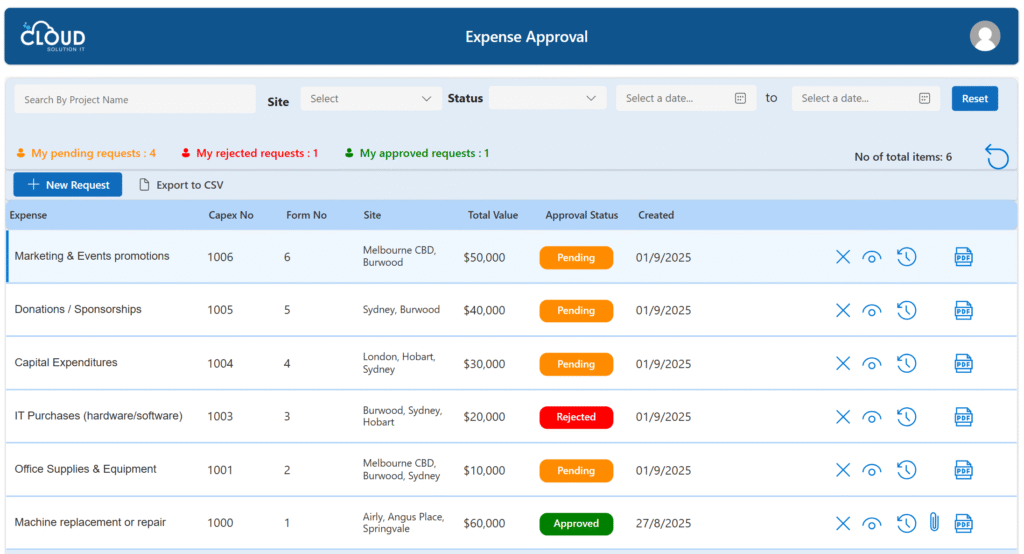Expand the Site select dropdown
The height and width of the screenshot is (554, 1024).
point(371,99)
